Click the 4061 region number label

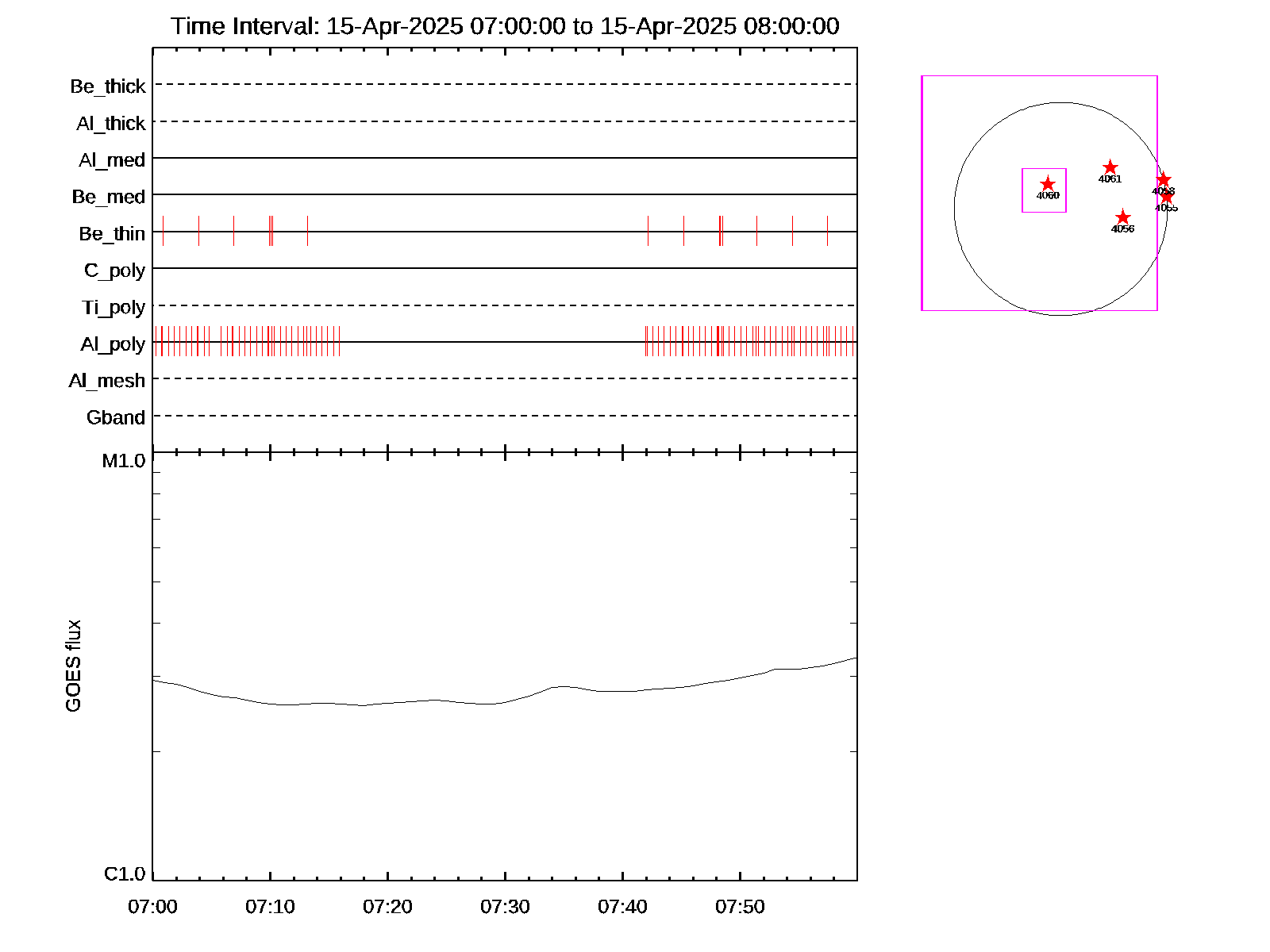coord(1110,179)
